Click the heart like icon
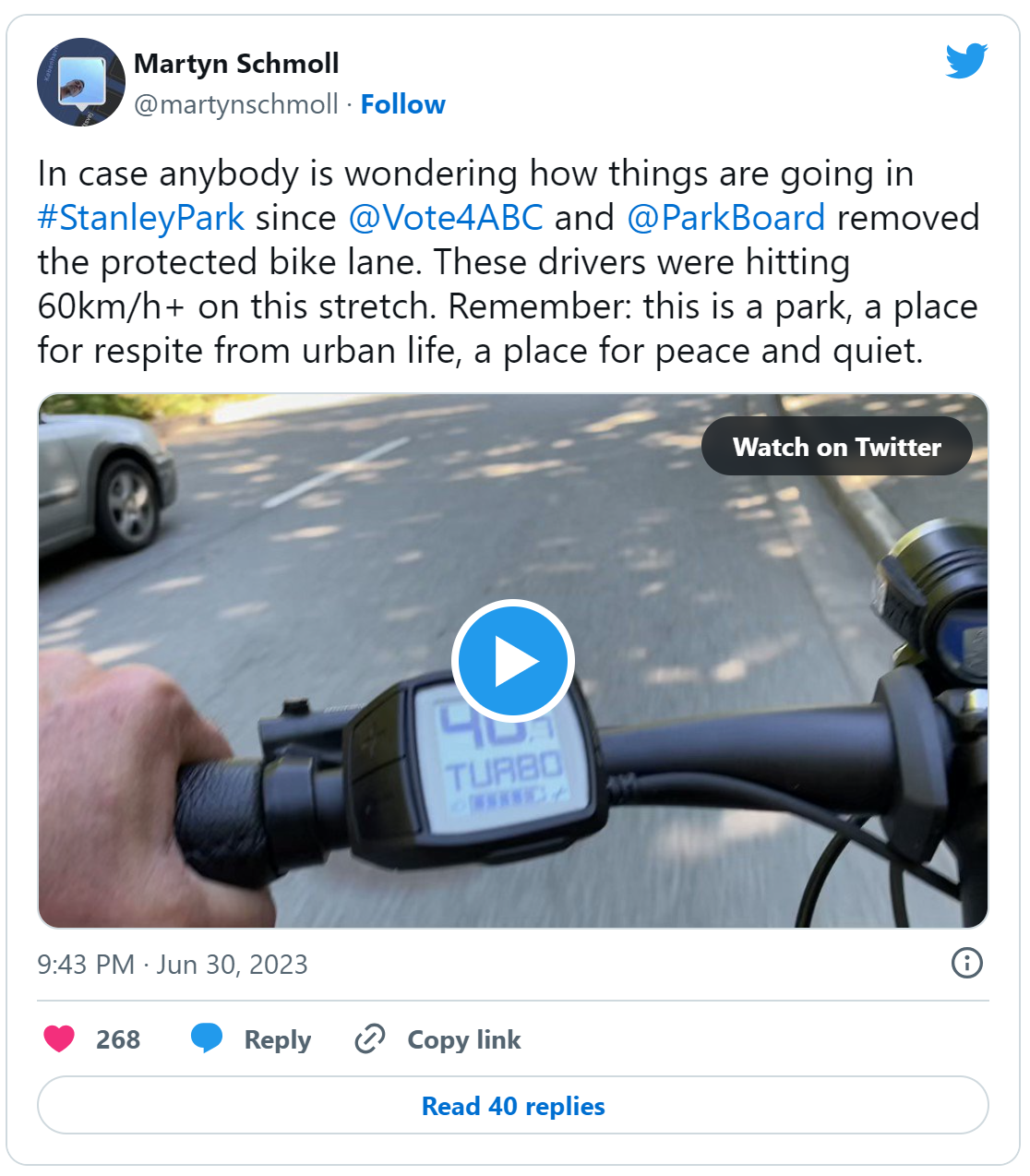Image resolution: width=1030 pixels, height=1176 pixels. click(x=59, y=1039)
